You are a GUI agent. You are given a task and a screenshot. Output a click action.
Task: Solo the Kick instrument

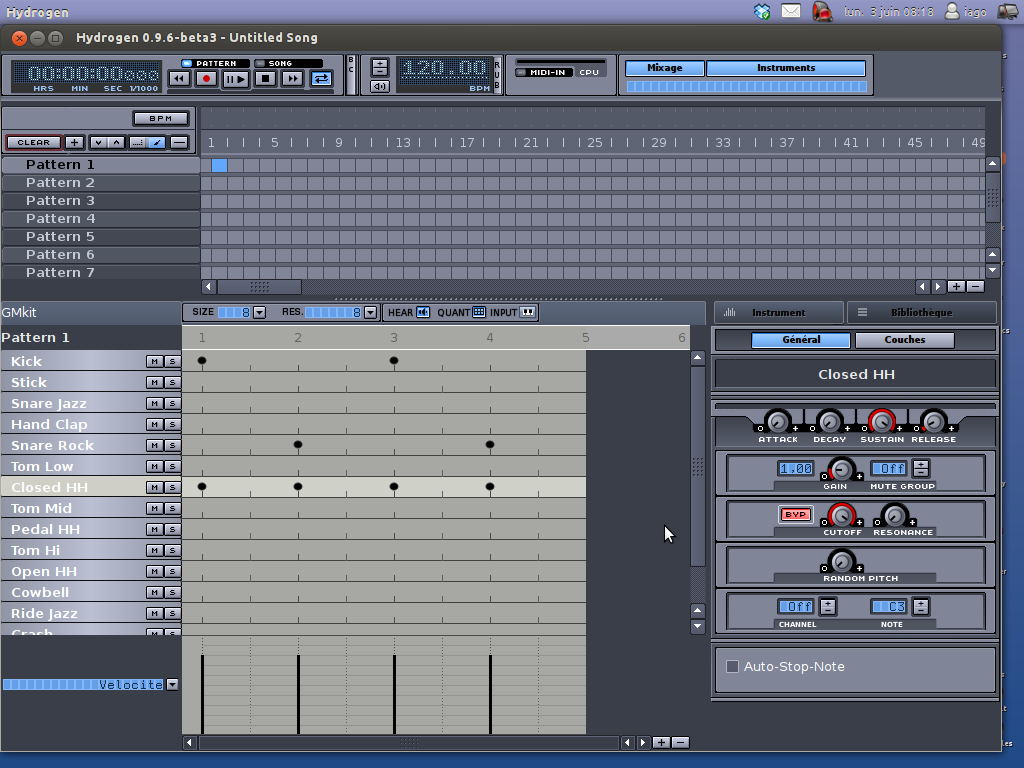click(172, 361)
